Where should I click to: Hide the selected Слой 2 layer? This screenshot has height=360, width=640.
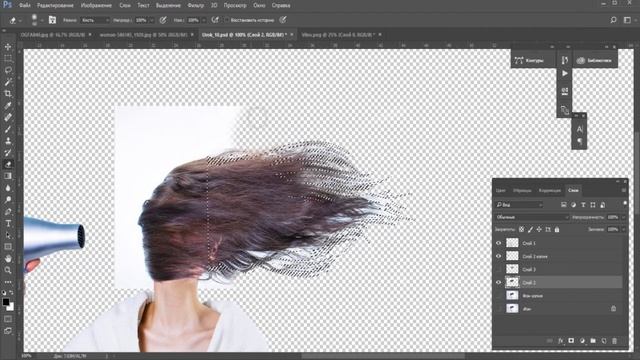click(498, 282)
